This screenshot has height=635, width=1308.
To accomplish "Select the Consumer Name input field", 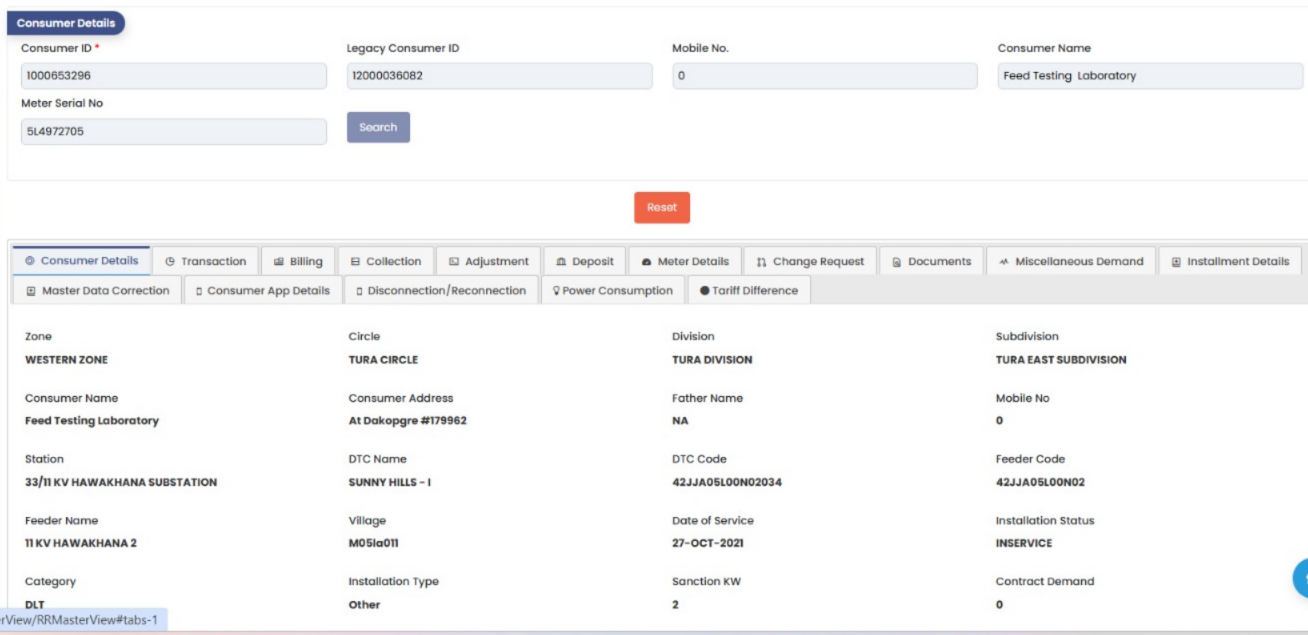I will [1150, 76].
